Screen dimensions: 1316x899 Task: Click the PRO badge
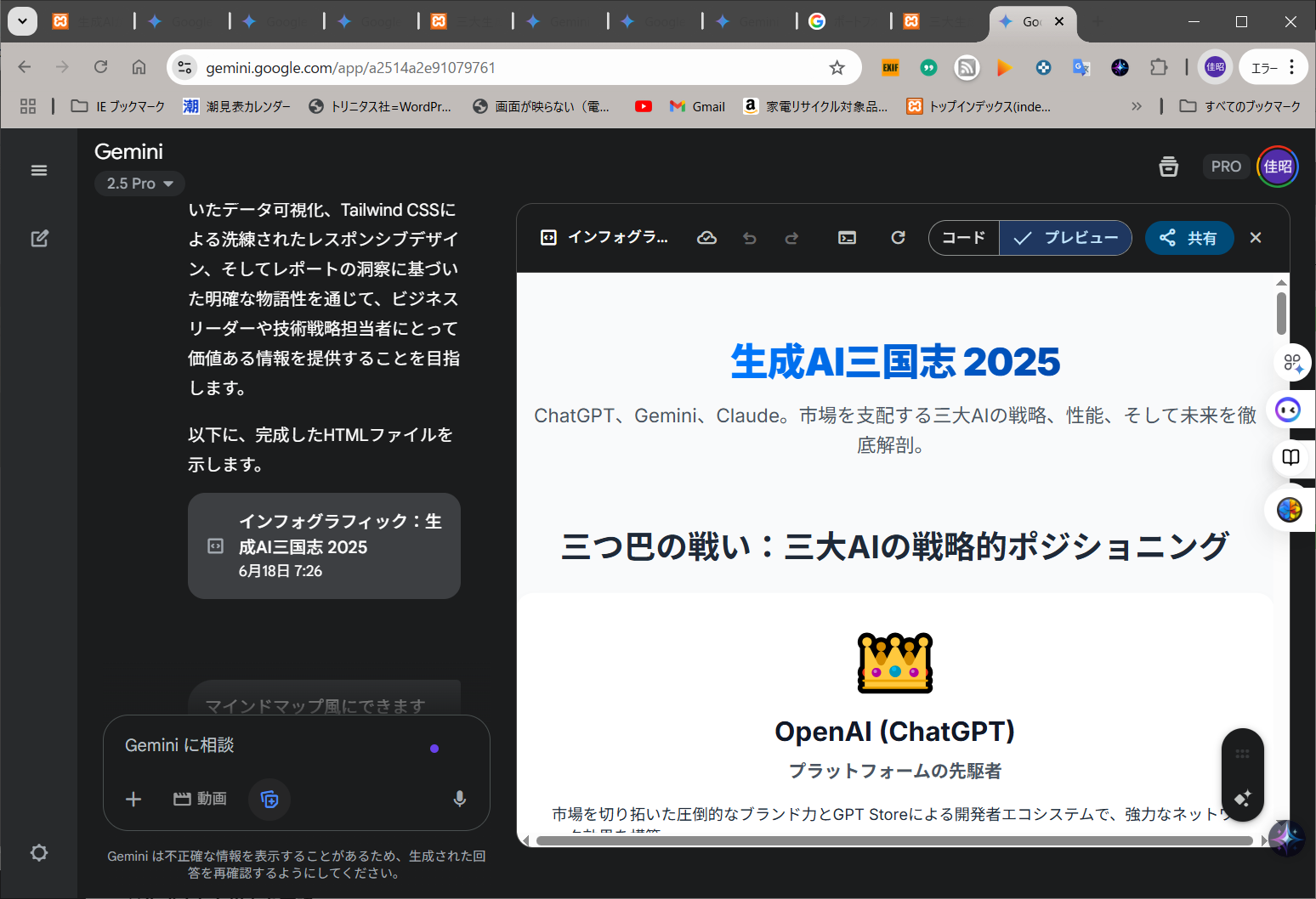click(1226, 167)
